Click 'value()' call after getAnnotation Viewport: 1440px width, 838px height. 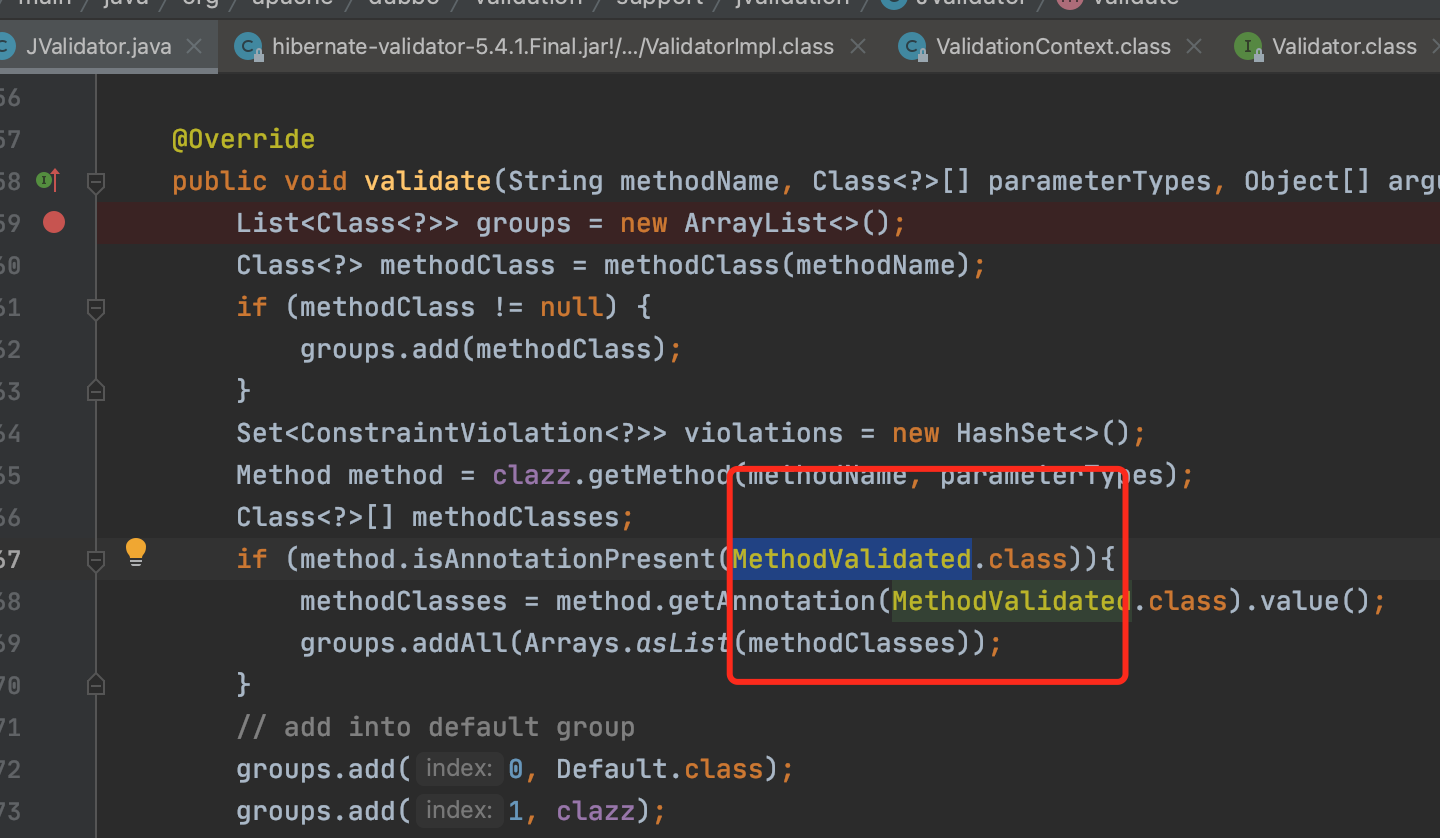pos(1314,601)
